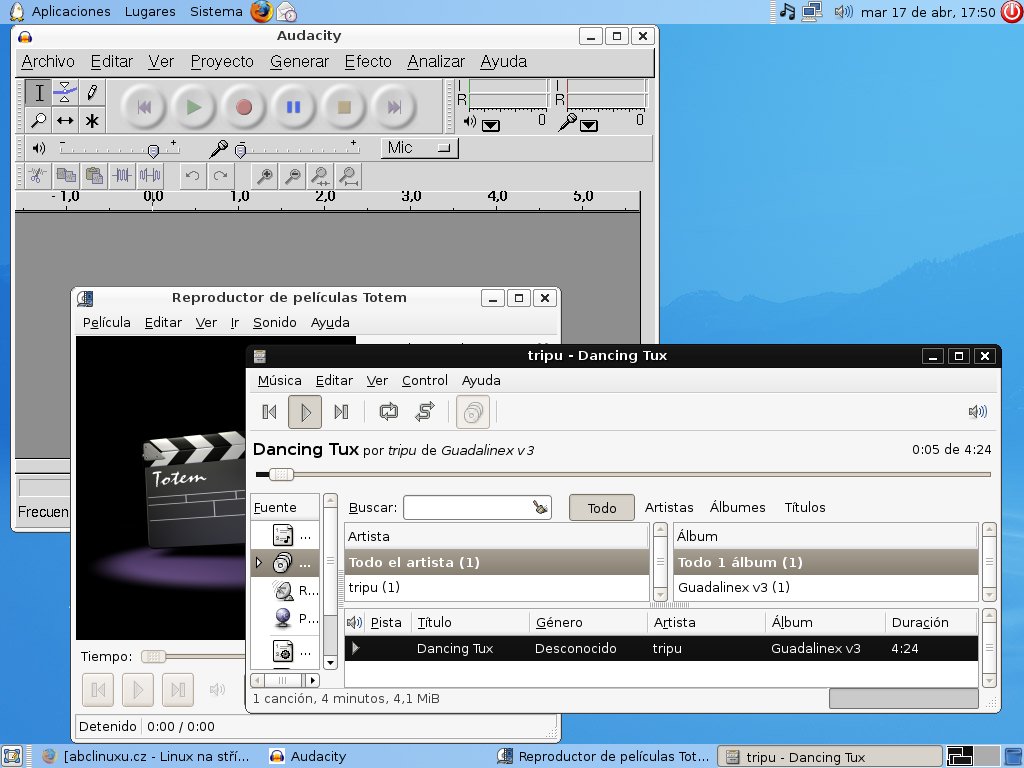This screenshot has width=1024, height=768.
Task: Open the Analizar menu in Audacity
Action: 436,61
